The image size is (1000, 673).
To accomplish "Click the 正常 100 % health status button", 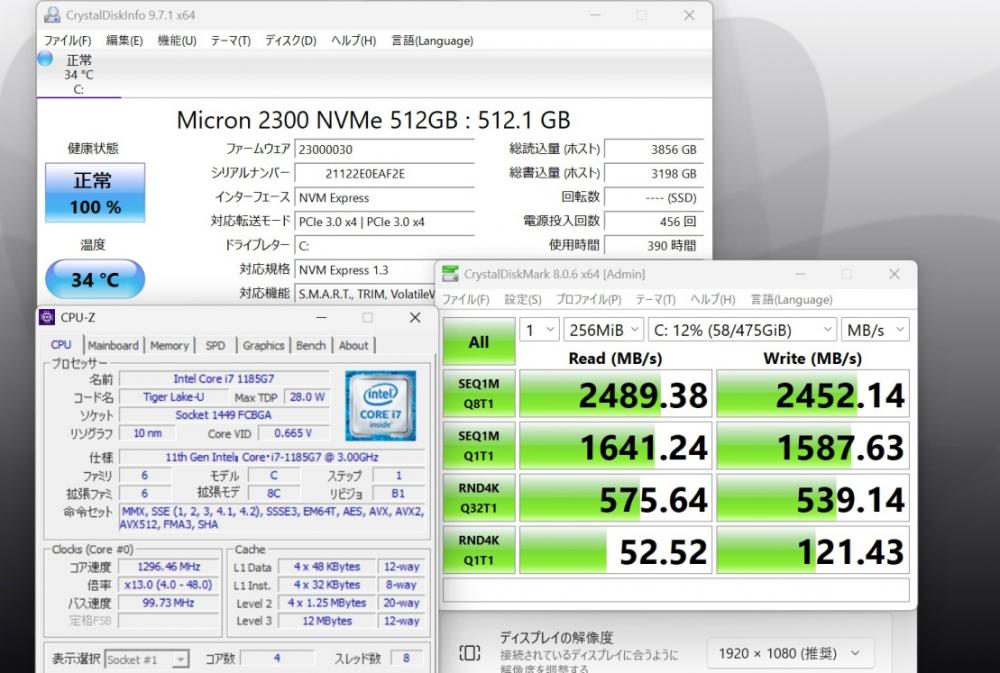I will pos(95,193).
